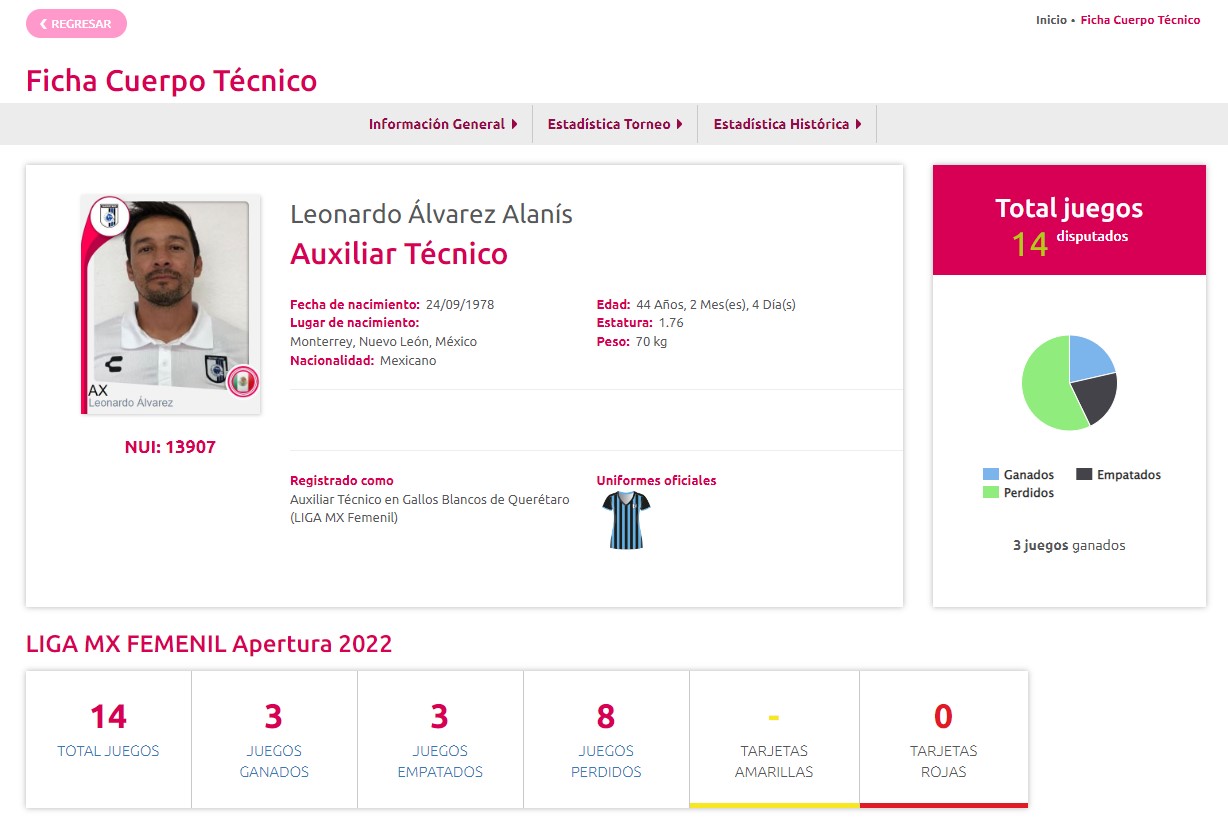Click the Ficha Cuerpo Técnico page title
Screen dimensions: 1228x836
coord(171,81)
